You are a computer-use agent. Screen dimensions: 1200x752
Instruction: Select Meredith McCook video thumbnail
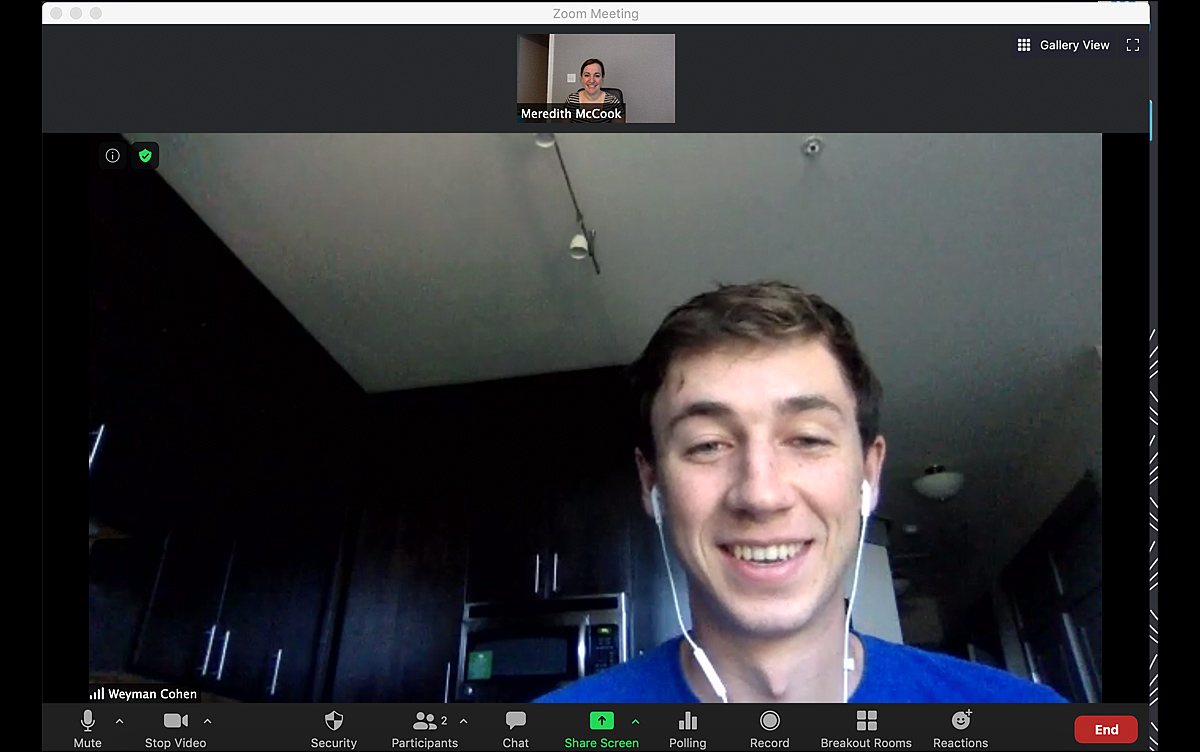coord(596,78)
